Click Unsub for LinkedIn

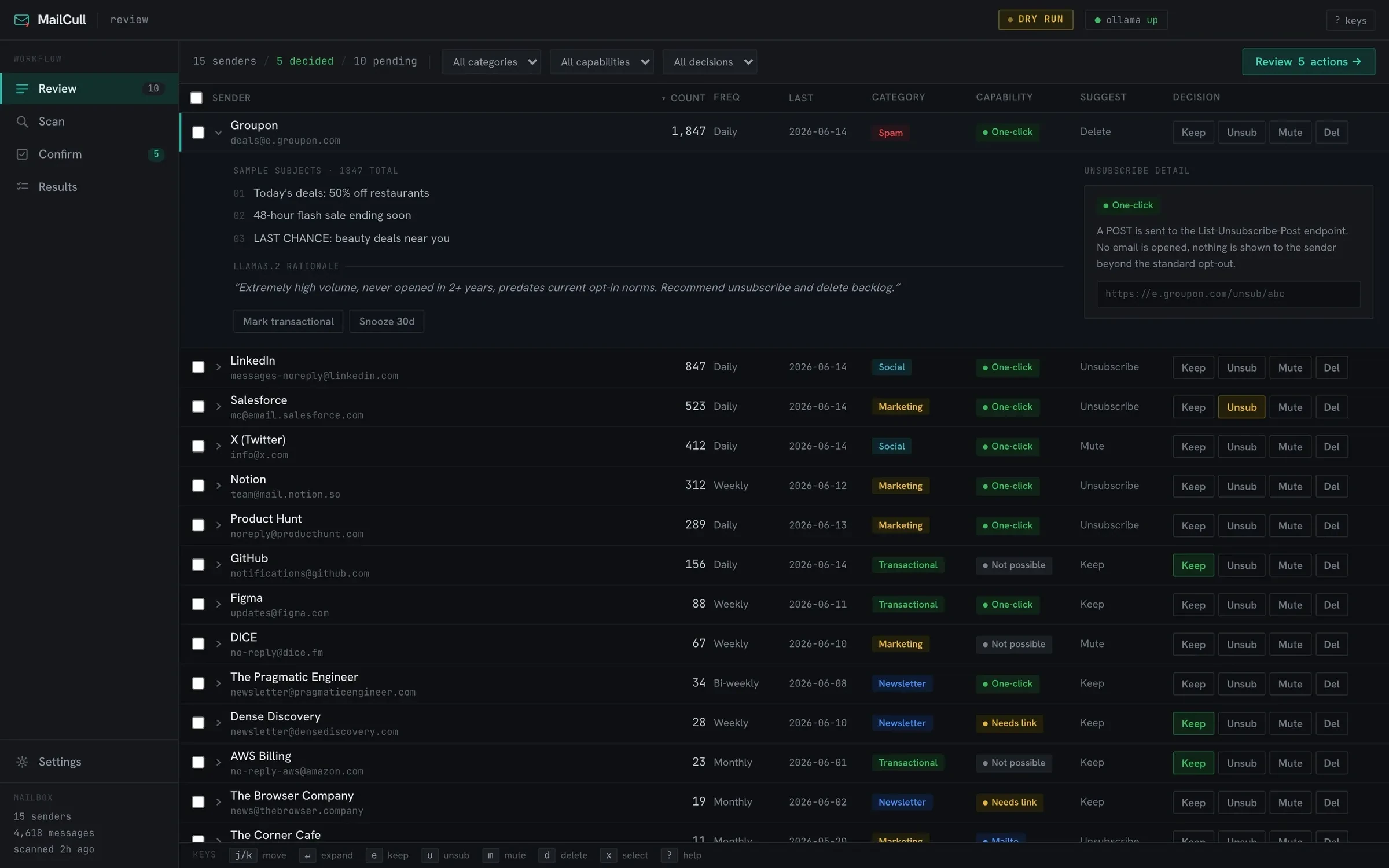click(1241, 367)
